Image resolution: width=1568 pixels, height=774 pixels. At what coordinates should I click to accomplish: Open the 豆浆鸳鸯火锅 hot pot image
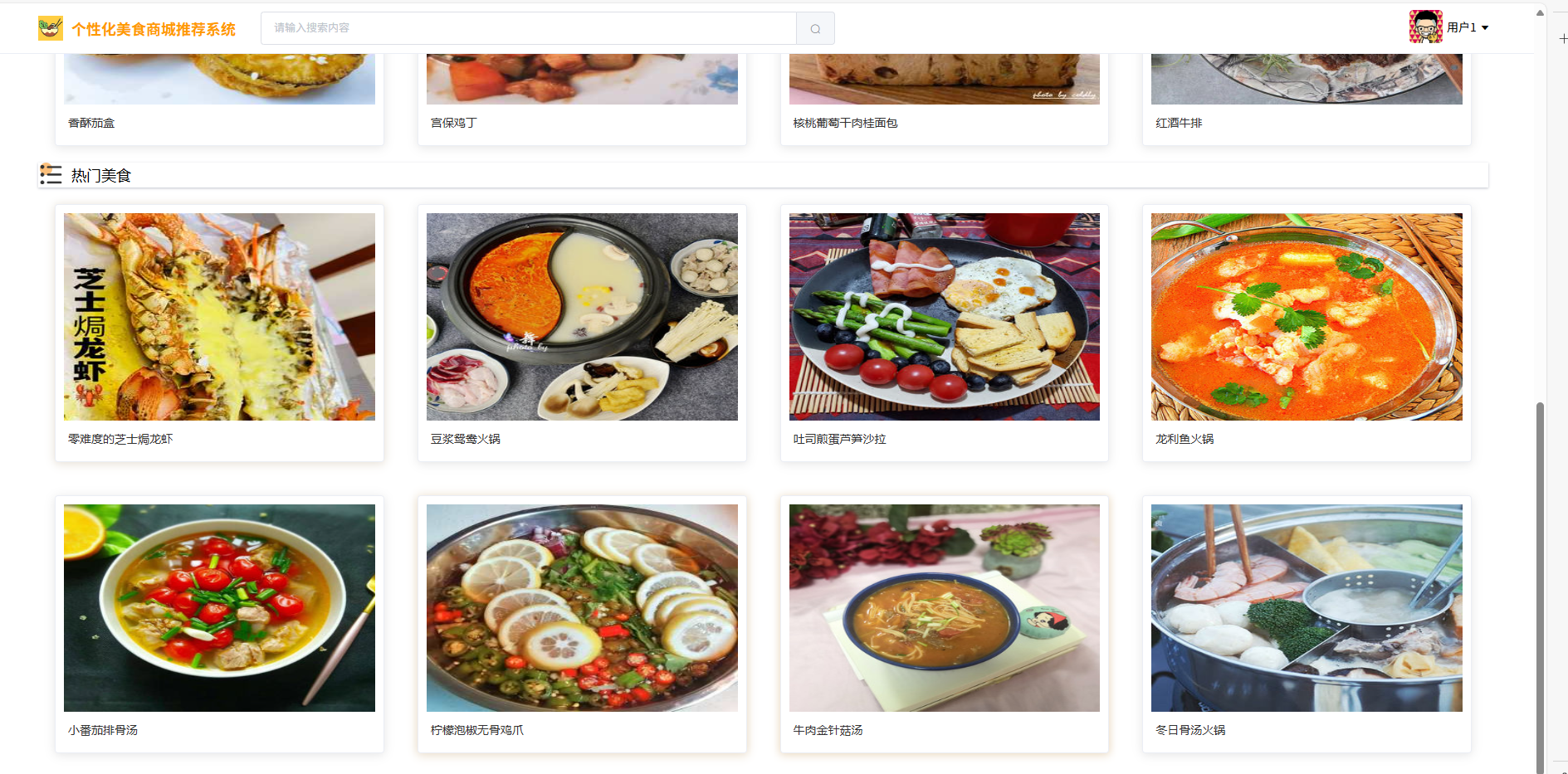582,317
